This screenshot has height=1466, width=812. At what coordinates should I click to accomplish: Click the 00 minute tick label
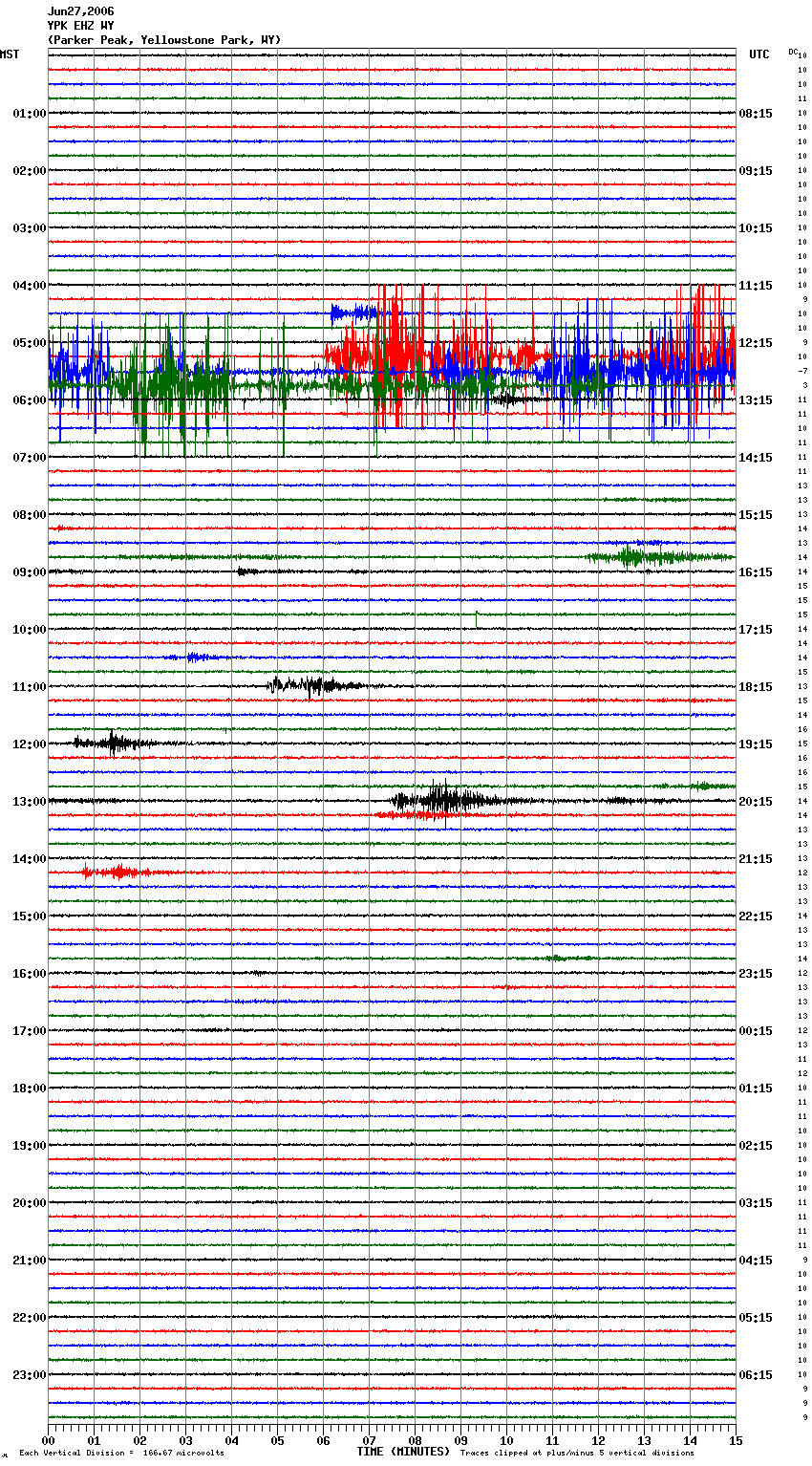point(49,1440)
